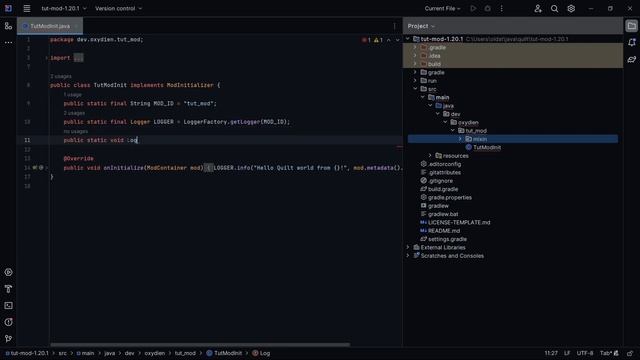Collapse the src folder
This screenshot has width=640, height=360.
coord(415,89)
